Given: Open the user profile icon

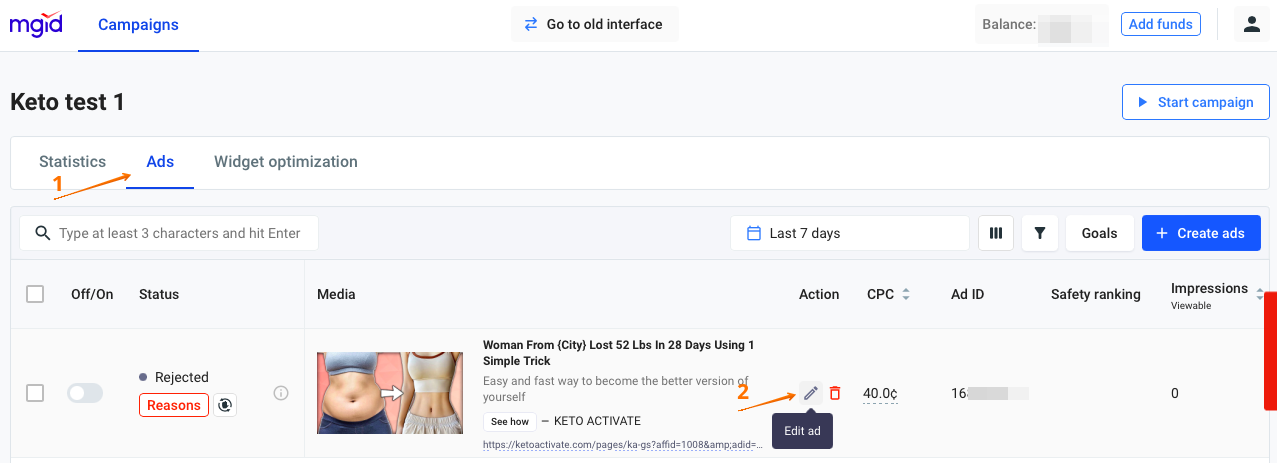Looking at the screenshot, I should [1251, 24].
